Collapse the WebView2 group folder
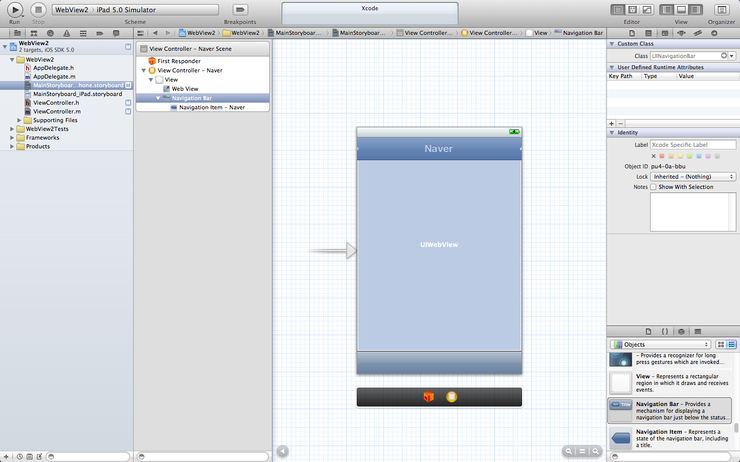This screenshot has height=462, width=740. pyautogui.click(x=12, y=59)
